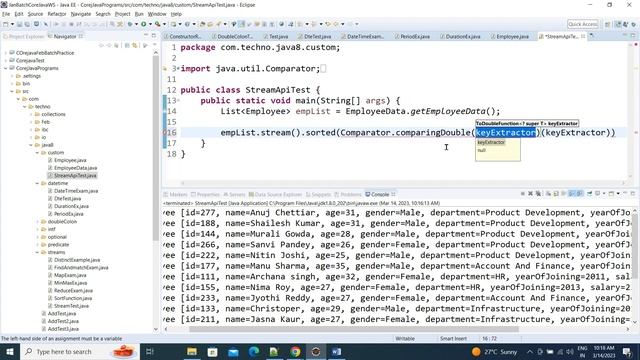This screenshot has height=360, width=640.
Task: Click the Open Perspective icon near Quick Access
Action: 607,24
